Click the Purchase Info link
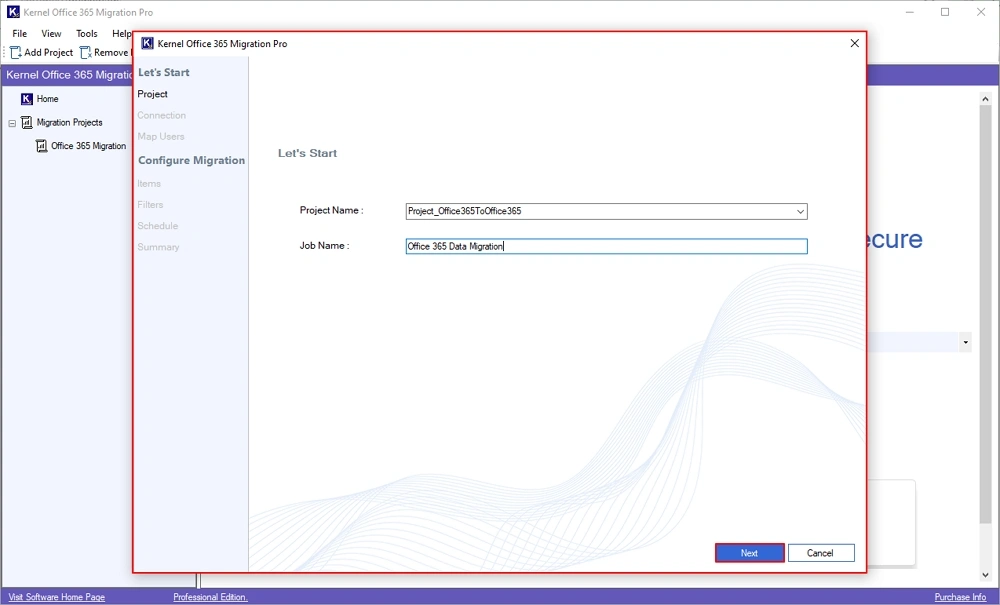This screenshot has width=1000, height=605. (x=960, y=596)
